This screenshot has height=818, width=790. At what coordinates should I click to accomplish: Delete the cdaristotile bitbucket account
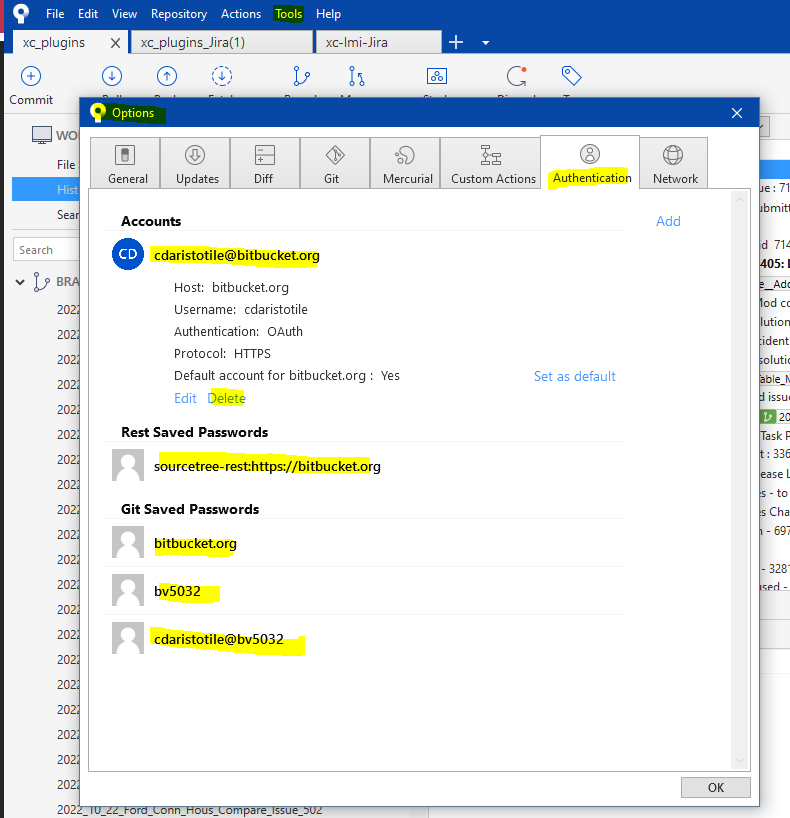click(x=226, y=399)
